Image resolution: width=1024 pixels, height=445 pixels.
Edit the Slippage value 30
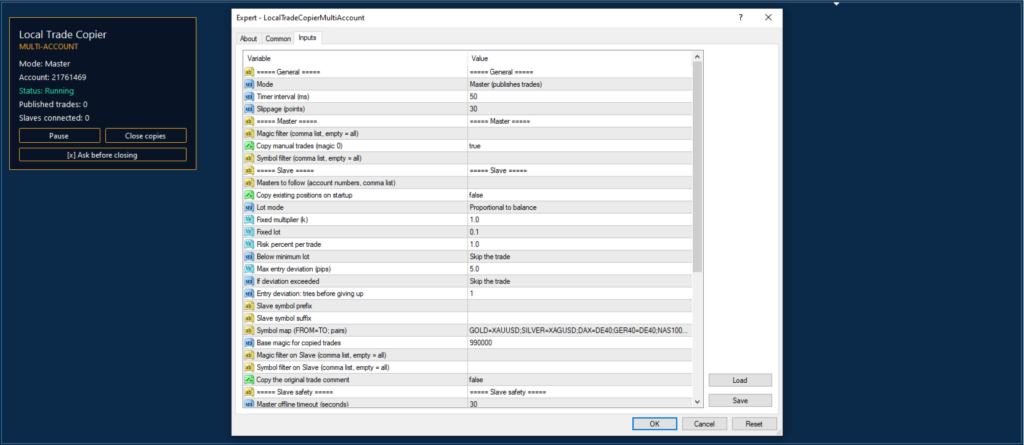[579, 109]
